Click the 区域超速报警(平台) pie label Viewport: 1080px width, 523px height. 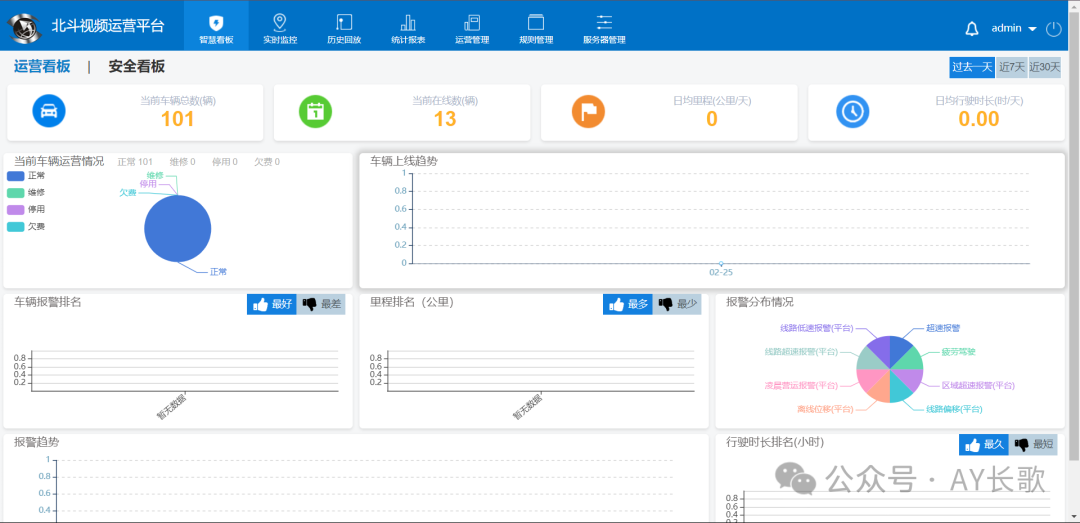click(x=978, y=384)
